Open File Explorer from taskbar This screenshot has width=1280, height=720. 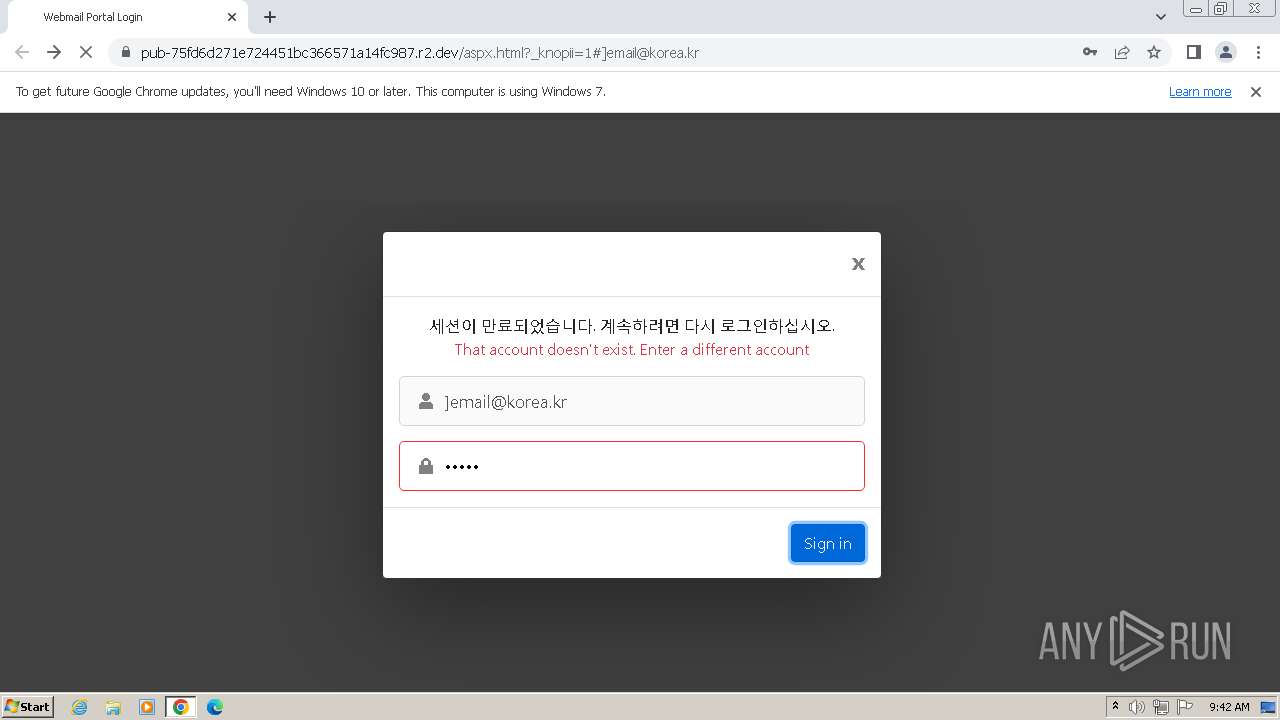point(113,707)
